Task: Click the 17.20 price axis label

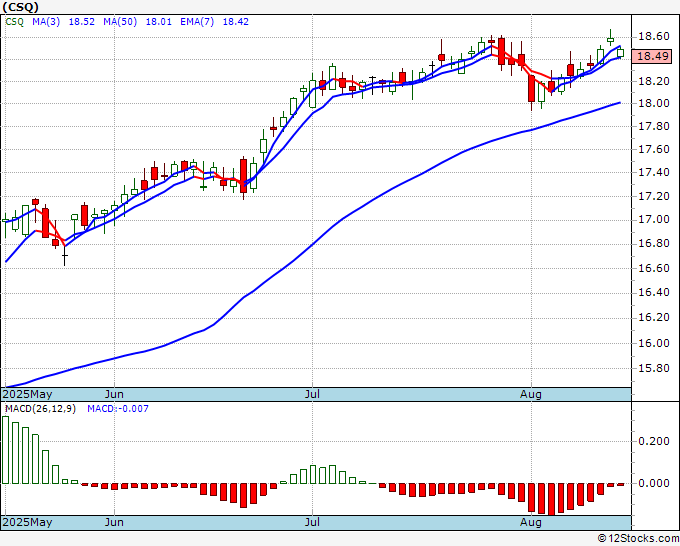Action: [x=654, y=196]
